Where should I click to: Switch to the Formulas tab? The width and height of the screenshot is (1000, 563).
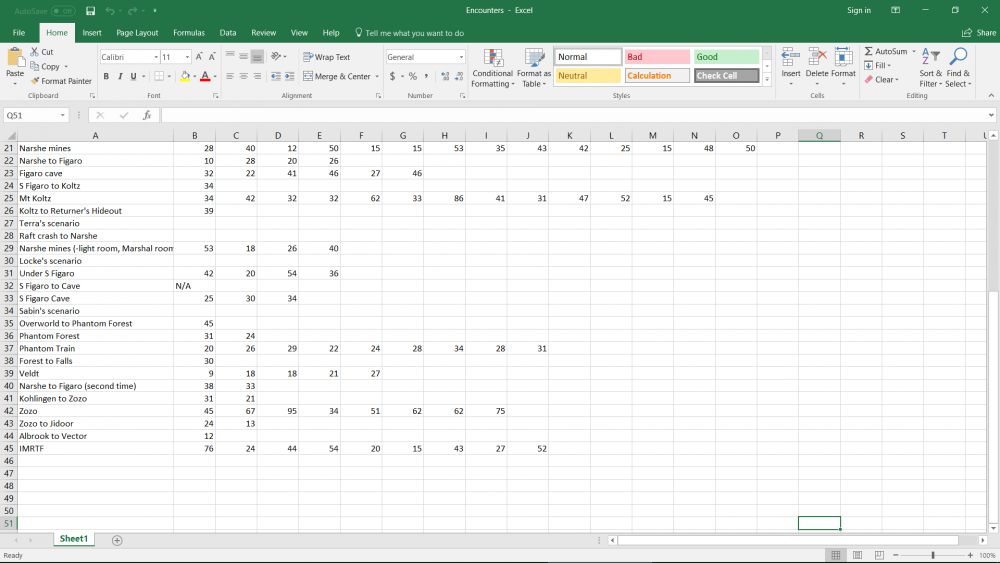(189, 33)
